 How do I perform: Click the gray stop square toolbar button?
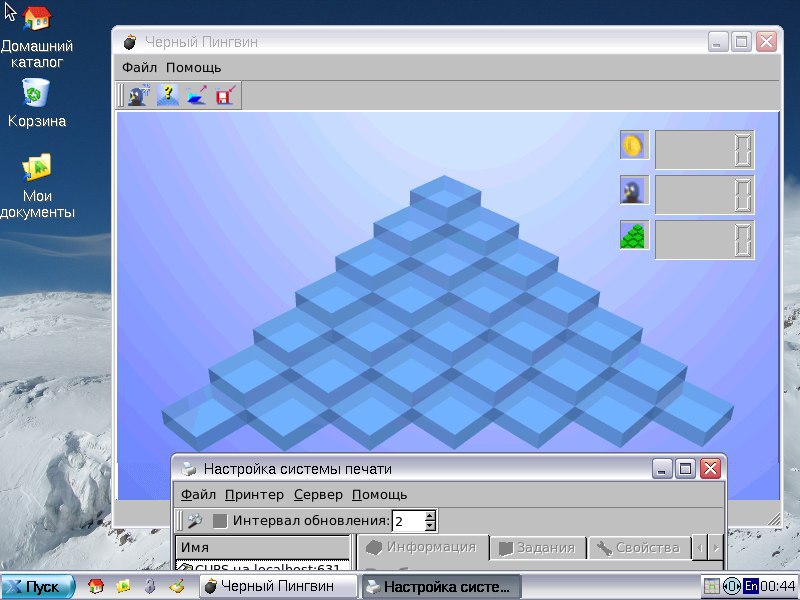pos(219,521)
